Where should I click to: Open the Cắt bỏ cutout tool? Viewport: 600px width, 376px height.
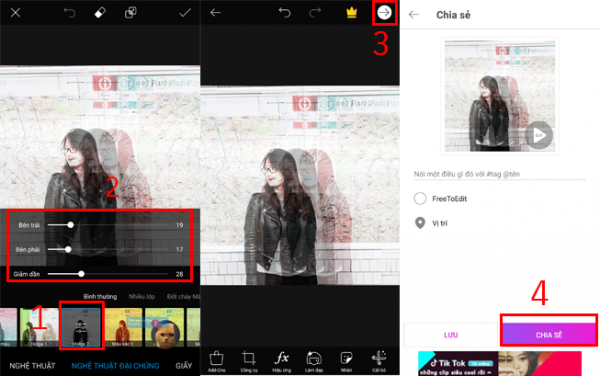coord(379,361)
